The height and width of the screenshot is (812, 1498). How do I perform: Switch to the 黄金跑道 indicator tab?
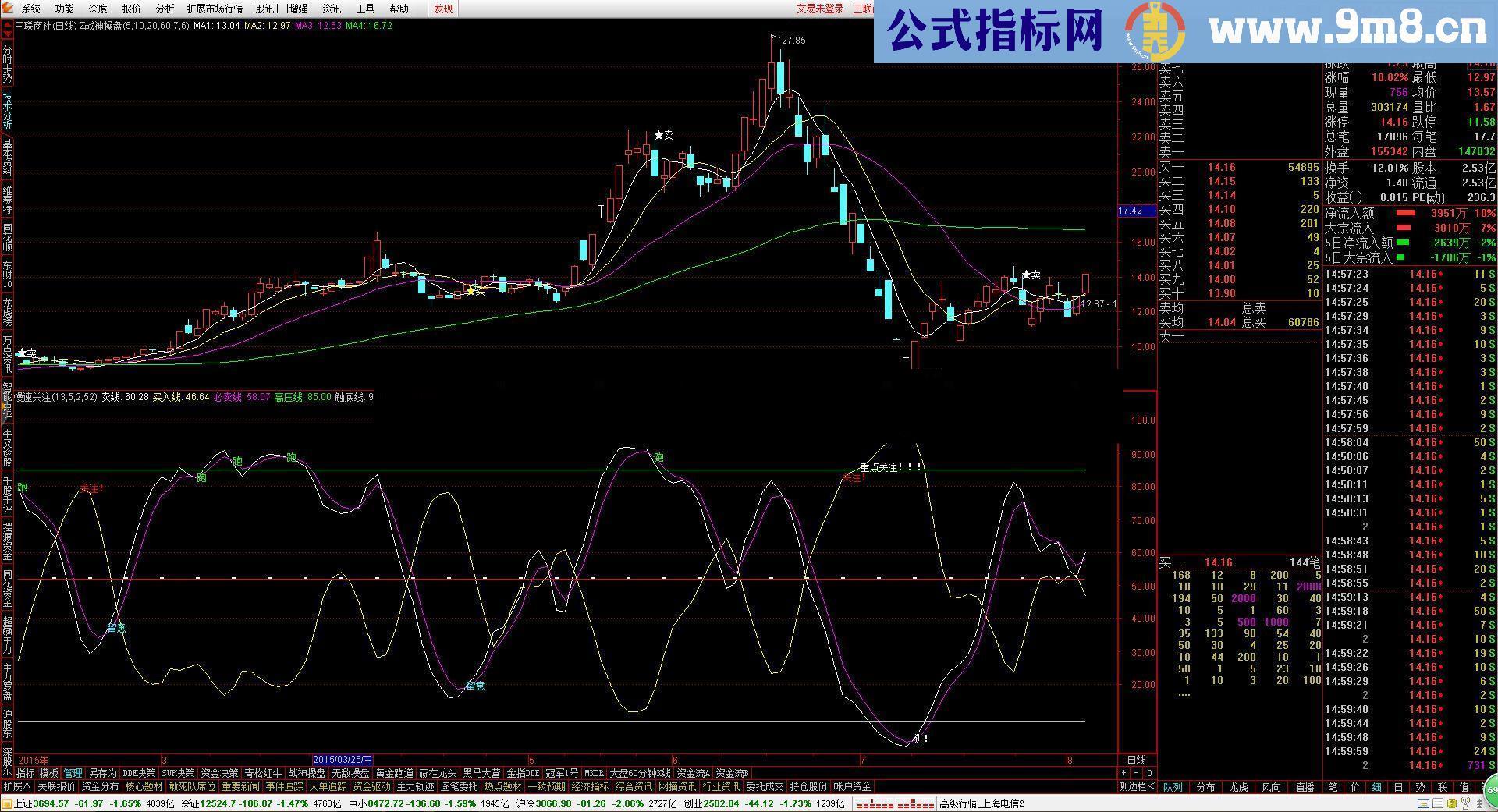[x=394, y=773]
